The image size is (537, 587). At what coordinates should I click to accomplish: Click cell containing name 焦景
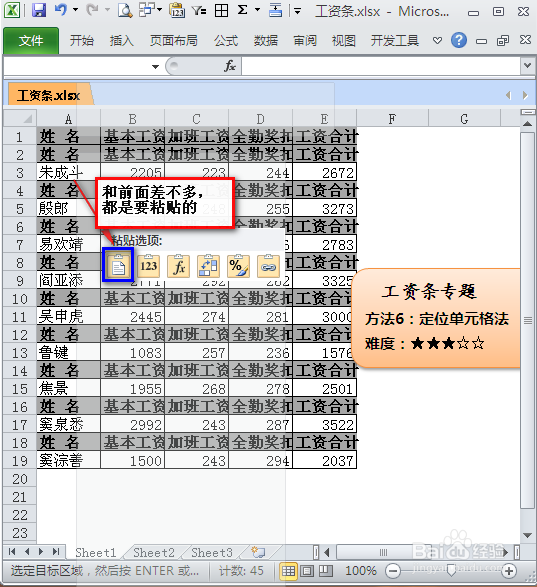tap(69, 388)
